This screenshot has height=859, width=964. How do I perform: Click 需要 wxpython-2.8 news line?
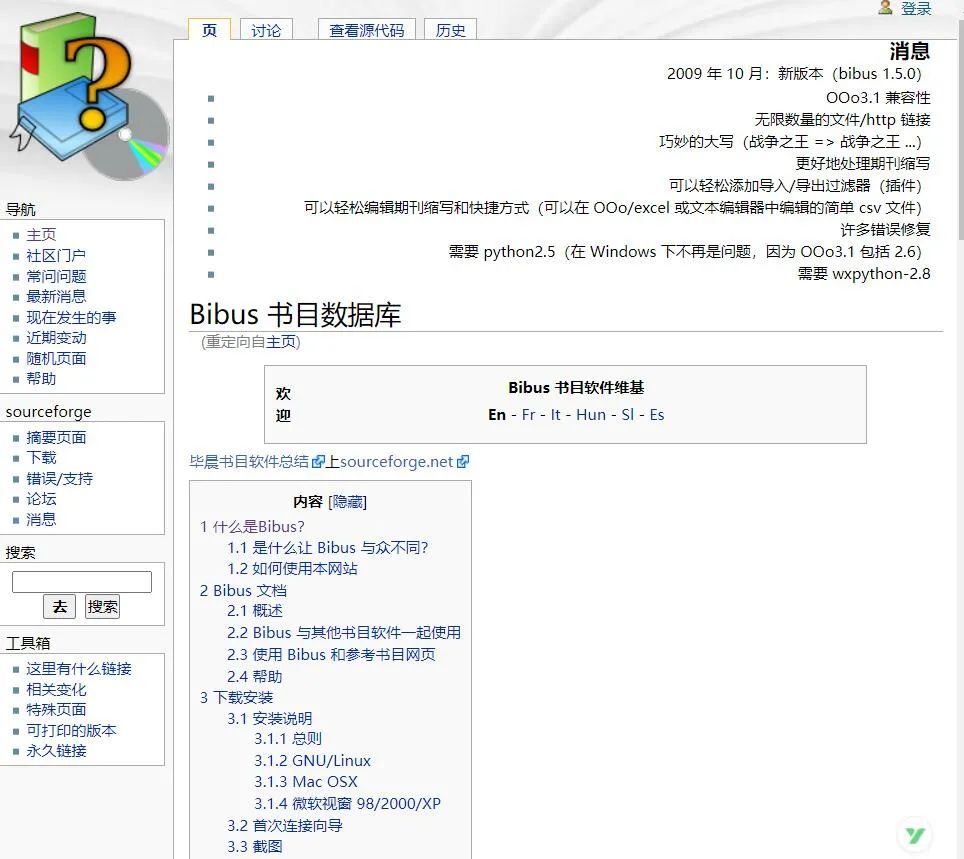click(x=864, y=274)
